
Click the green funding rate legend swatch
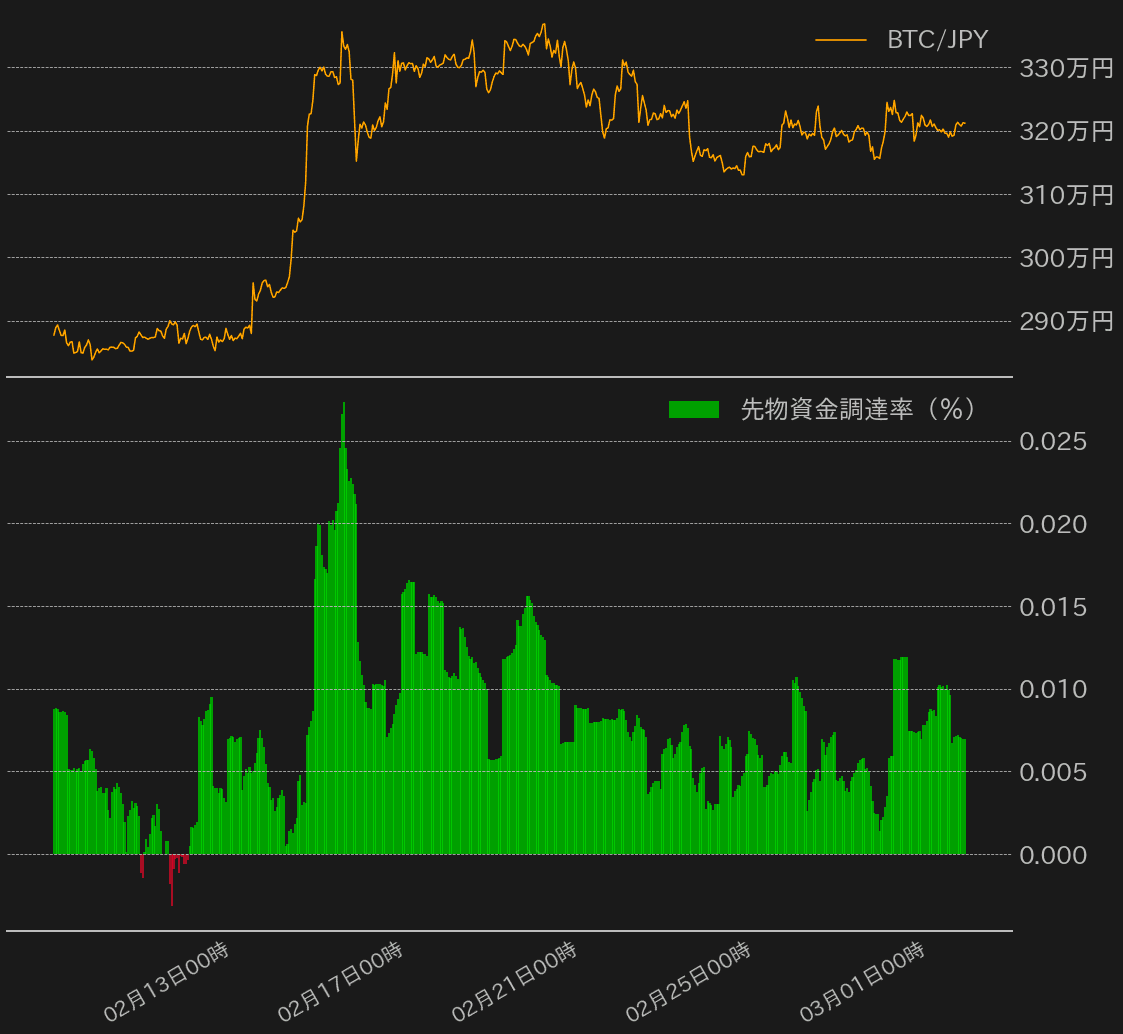(693, 409)
